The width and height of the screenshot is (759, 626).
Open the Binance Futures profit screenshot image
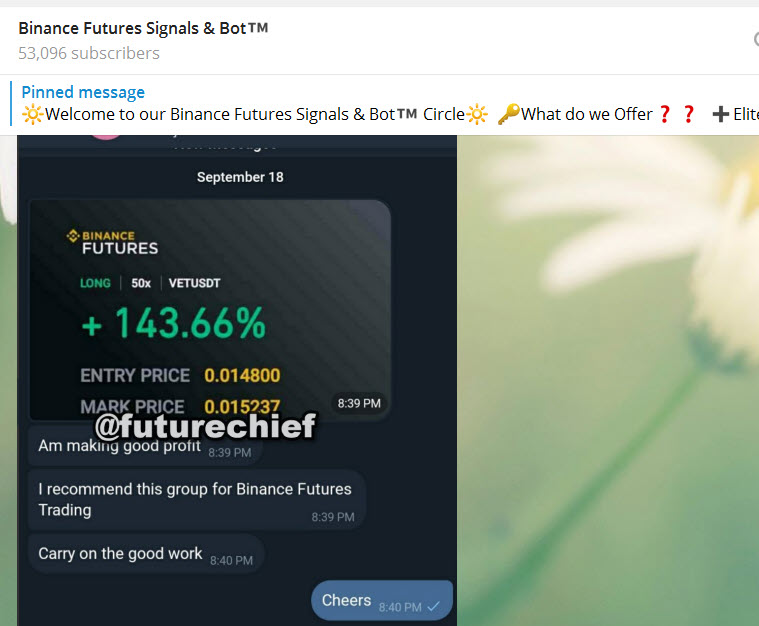210,310
